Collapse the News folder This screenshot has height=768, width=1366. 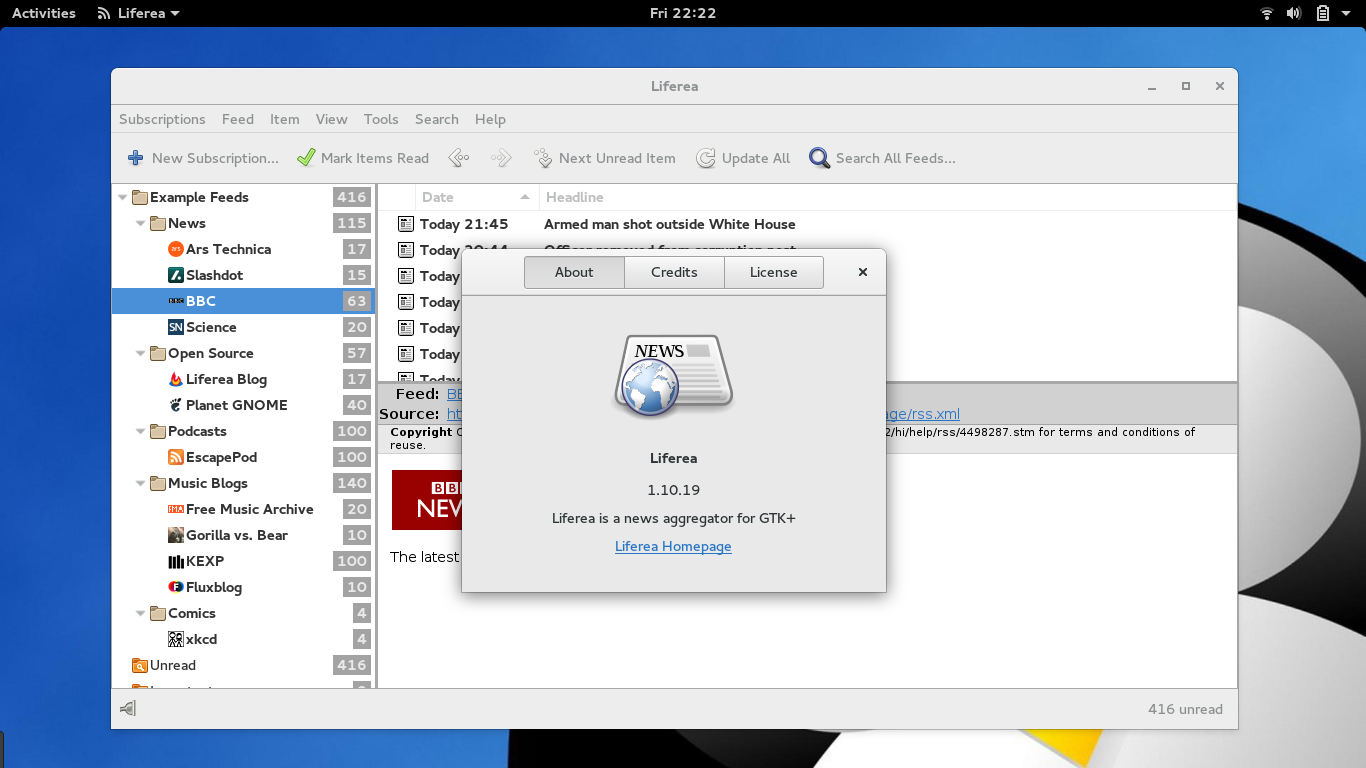tap(141, 223)
